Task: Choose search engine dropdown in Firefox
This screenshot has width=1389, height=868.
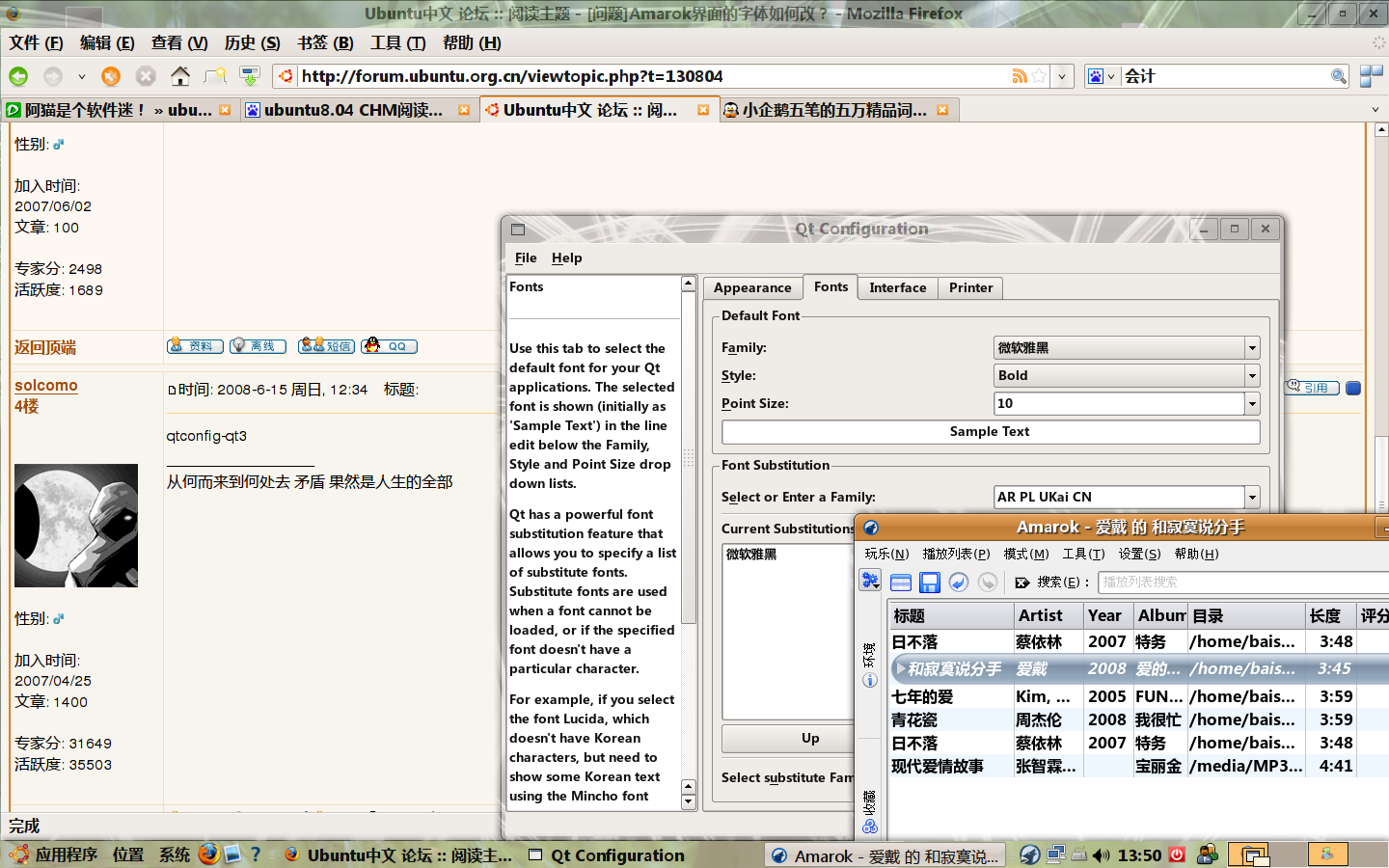Action: point(1102,76)
